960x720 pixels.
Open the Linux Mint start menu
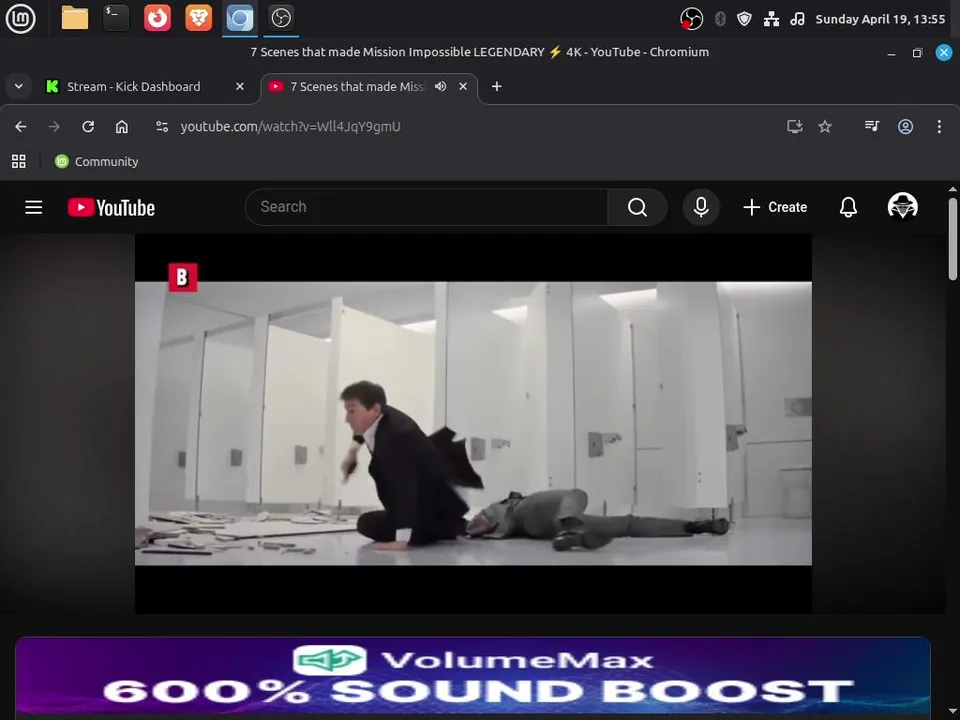pos(20,19)
